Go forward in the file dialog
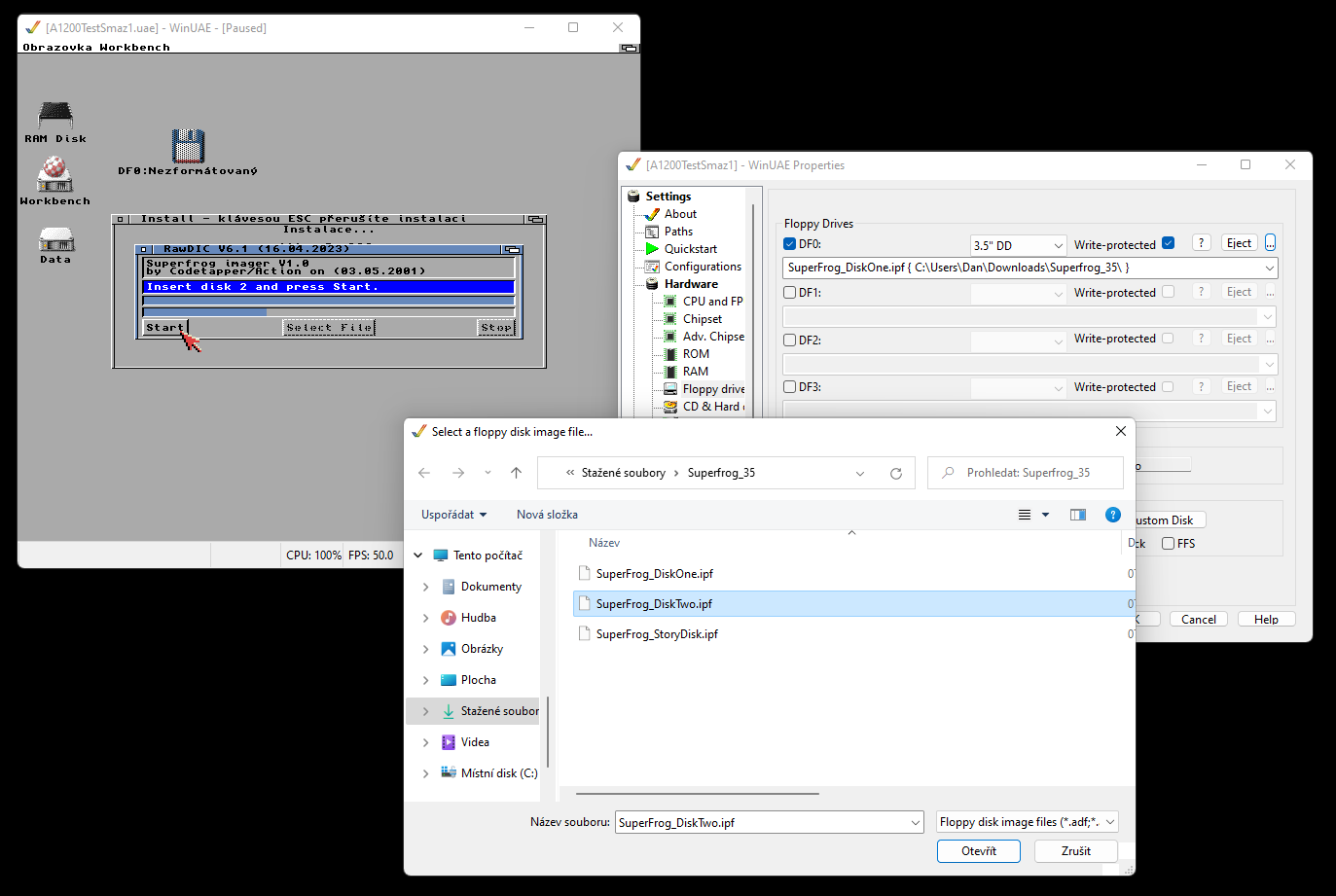Image resolution: width=1336 pixels, height=896 pixels. click(458, 473)
